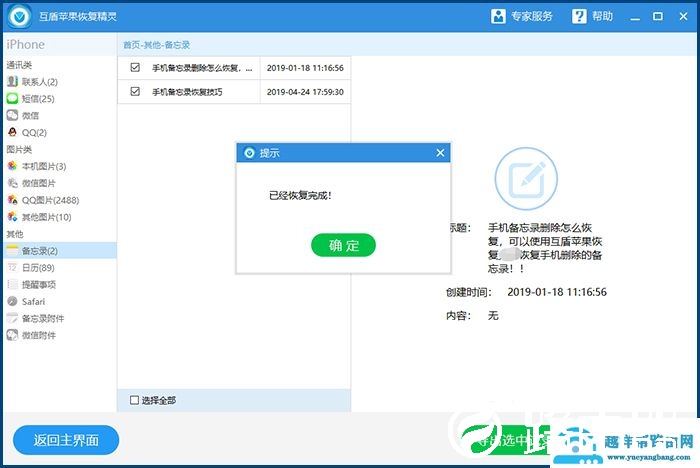The image size is (700, 468).
Task: Click the 已经恢复完成! message text
Action: [300, 196]
